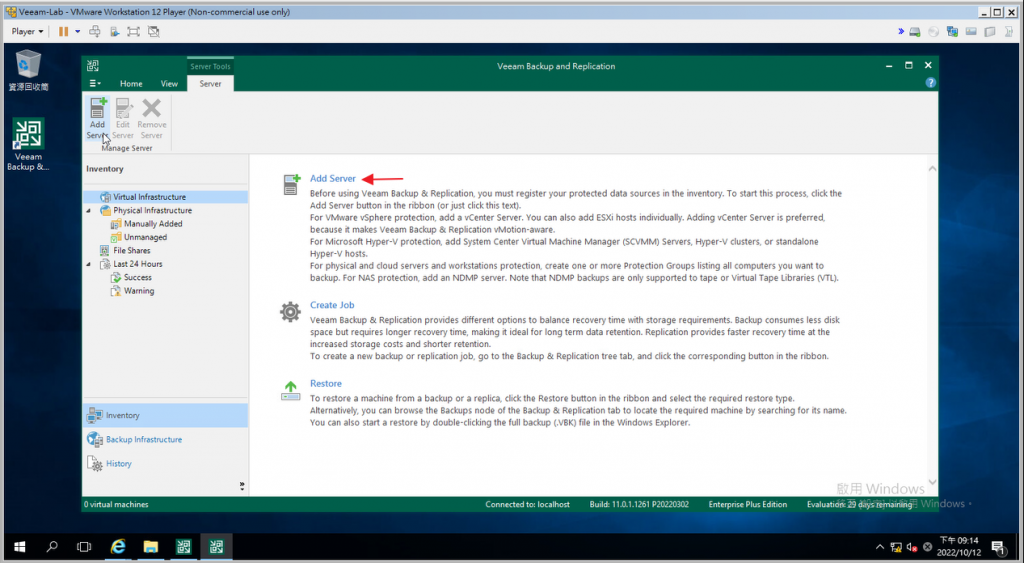1024x563 pixels.
Task: Select the Server ribbon tab
Action: point(210,84)
